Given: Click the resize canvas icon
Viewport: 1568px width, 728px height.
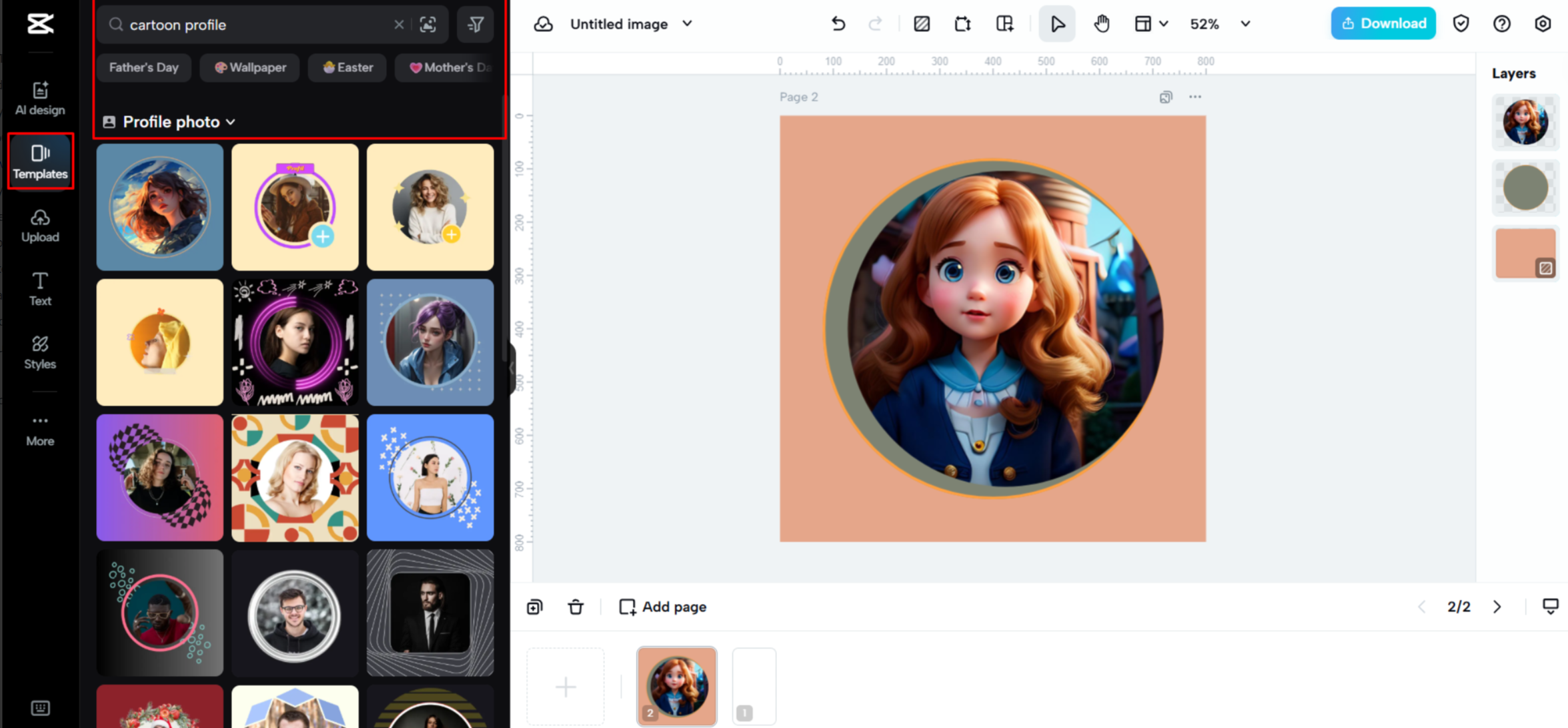Looking at the screenshot, I should tap(962, 24).
